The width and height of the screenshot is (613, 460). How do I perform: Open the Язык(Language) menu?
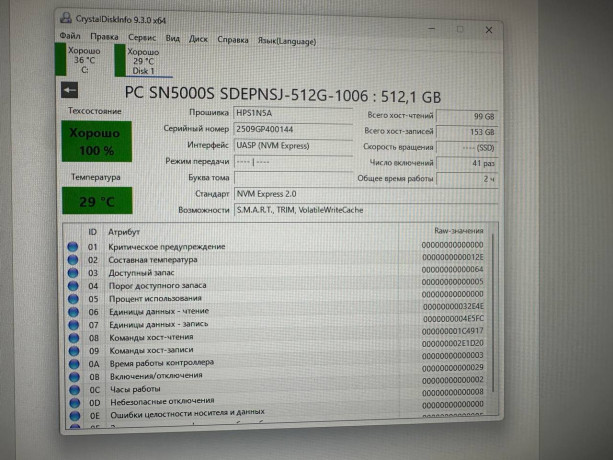(287, 41)
